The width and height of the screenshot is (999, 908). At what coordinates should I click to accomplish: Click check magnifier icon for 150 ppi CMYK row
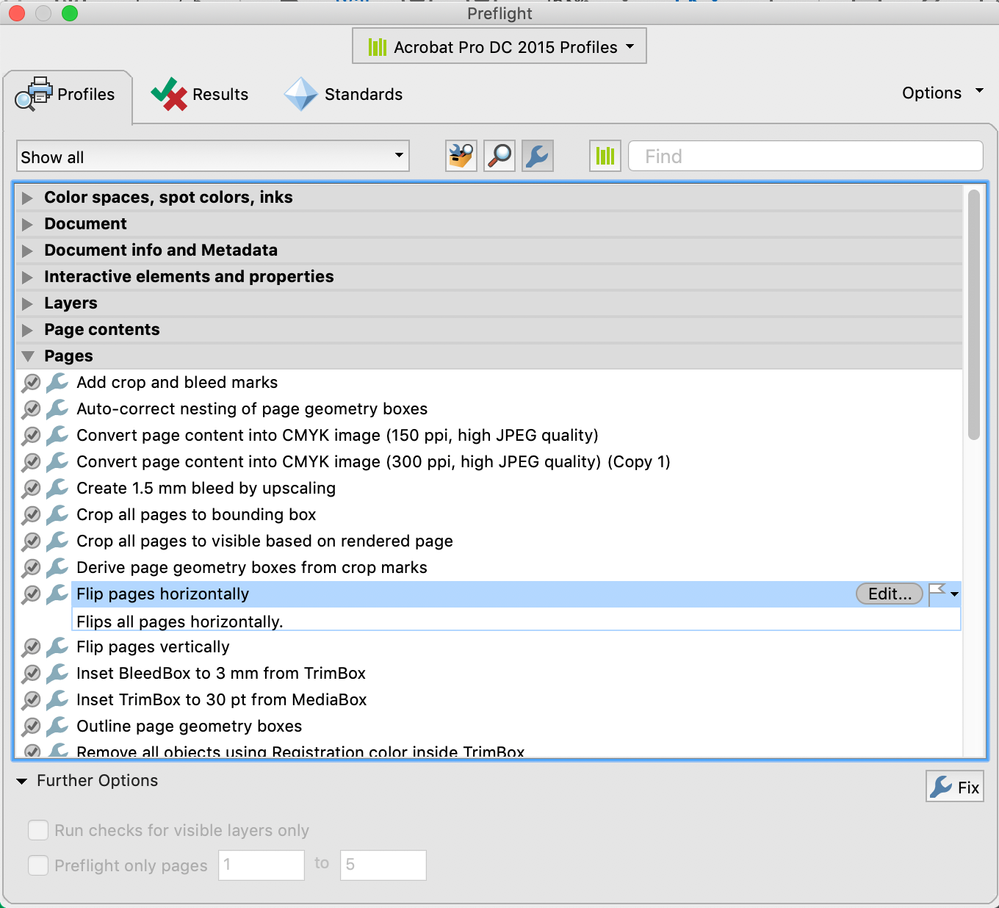pos(31,435)
